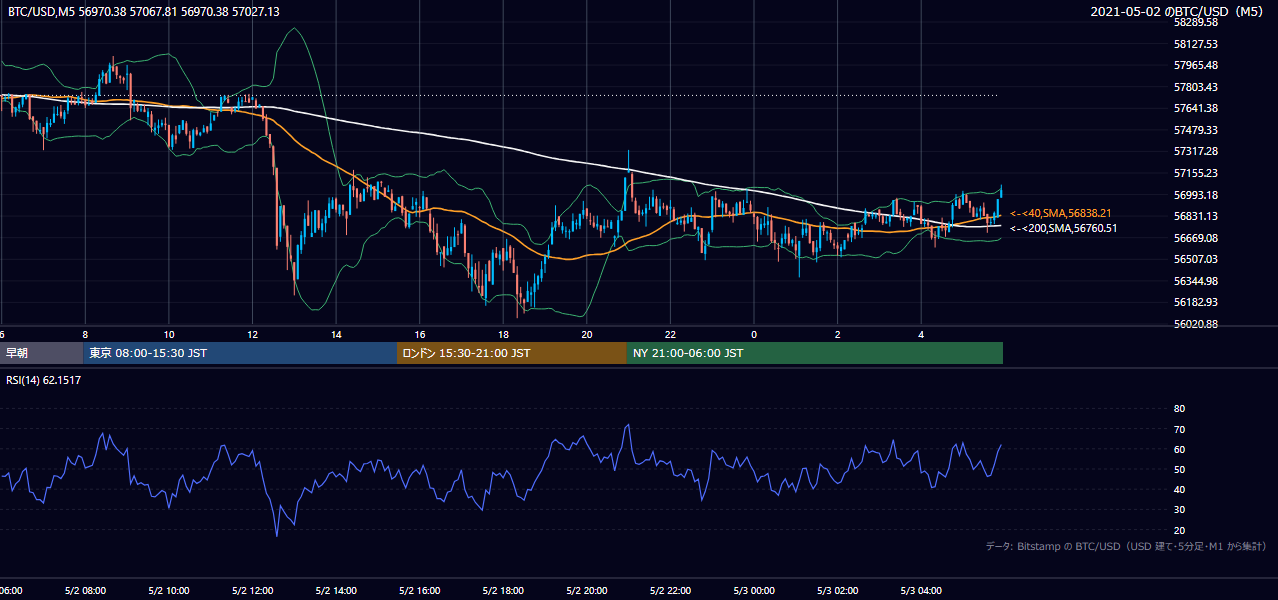
Task: Click the BTC/USD,M5 OHLC title text
Action: tap(144, 11)
